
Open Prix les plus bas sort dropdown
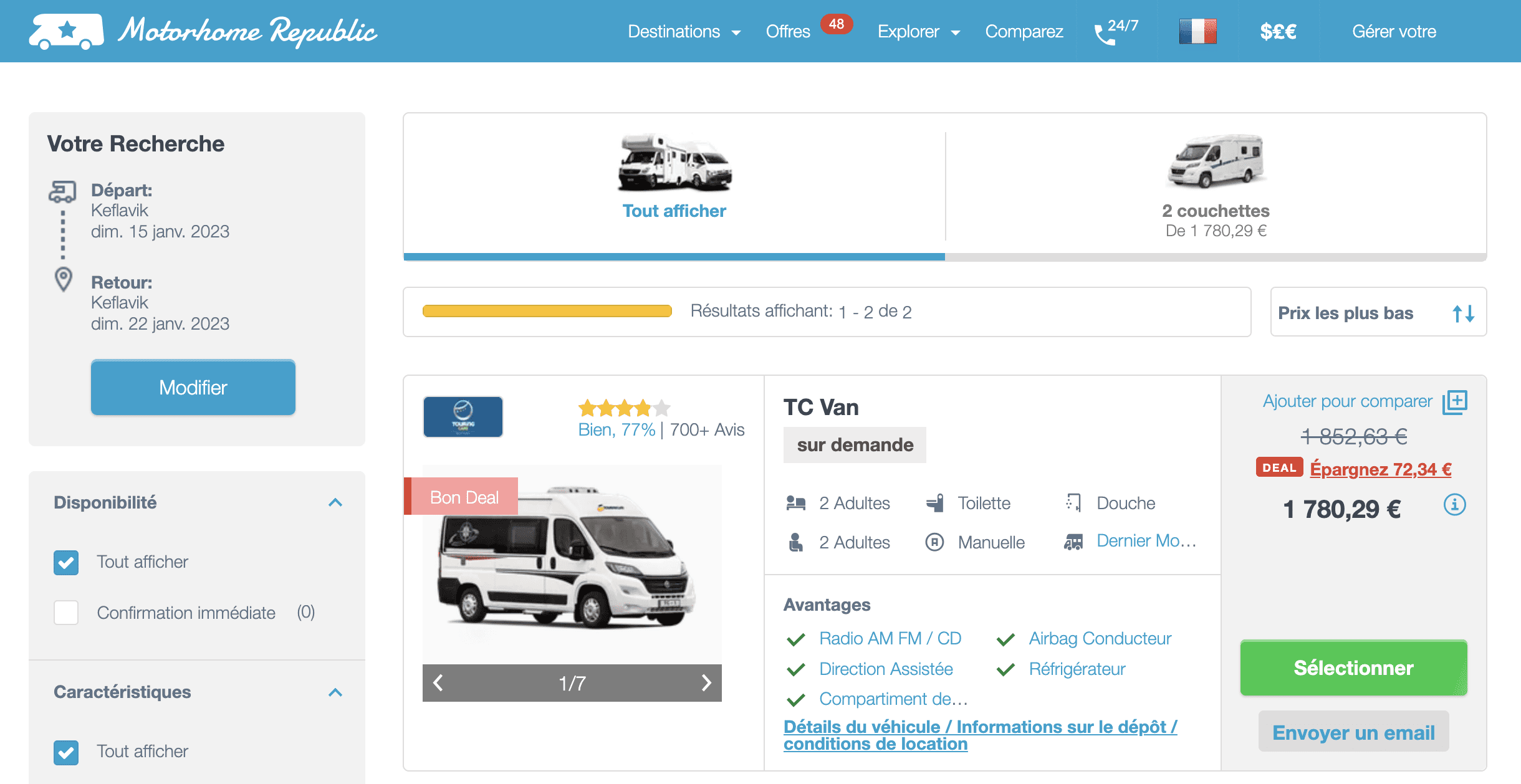[1378, 312]
